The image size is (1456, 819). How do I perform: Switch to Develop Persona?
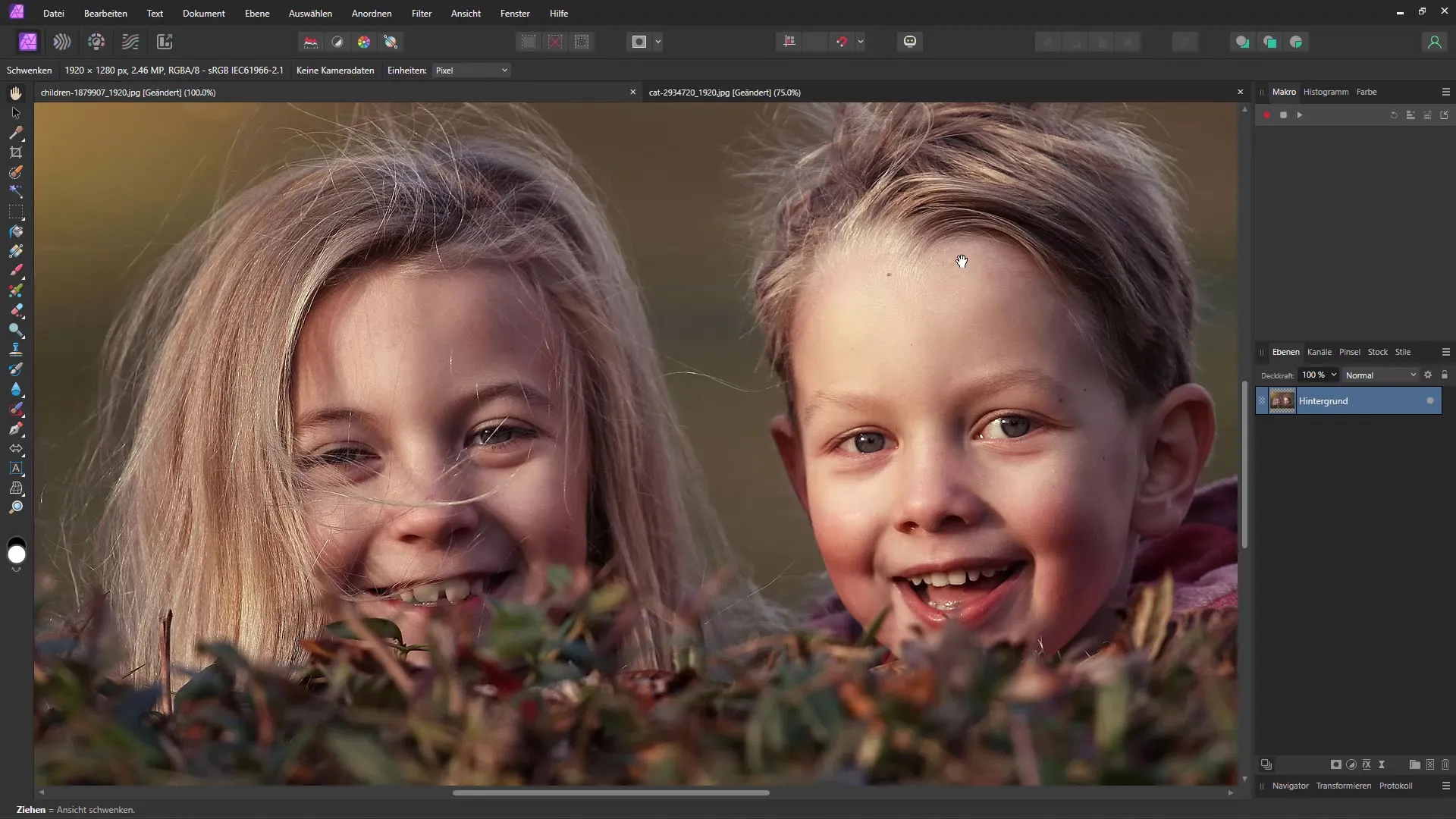pyautogui.click(x=96, y=42)
